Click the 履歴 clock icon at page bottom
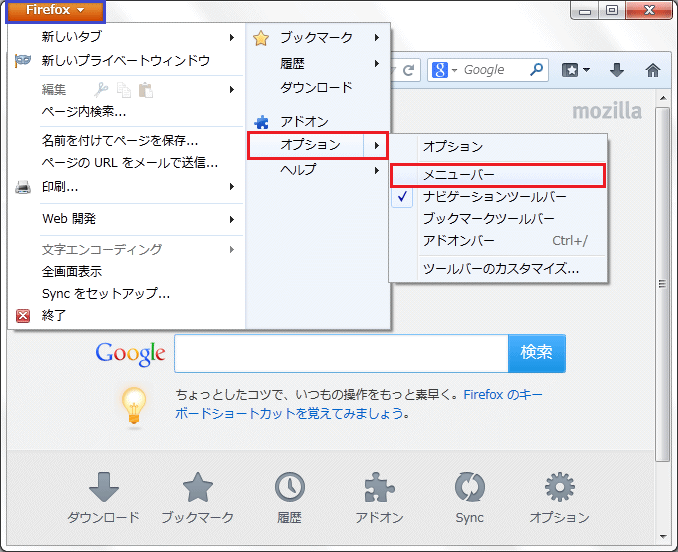Image resolution: width=678 pixels, height=552 pixels. 290,487
